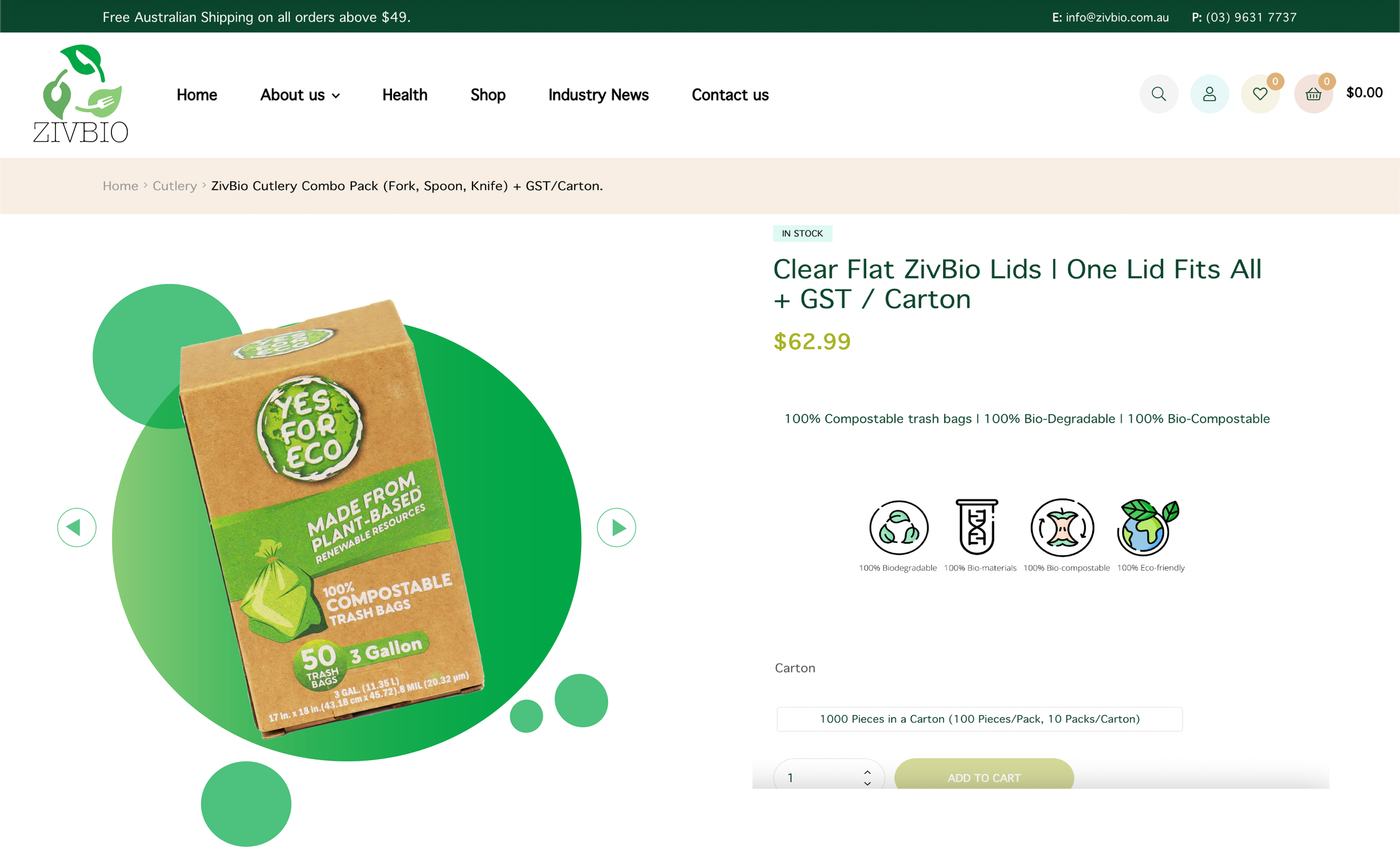1400x847 pixels.
Task: Click the 100% Eco-friendly globe icon
Action: pyautogui.click(x=1148, y=527)
